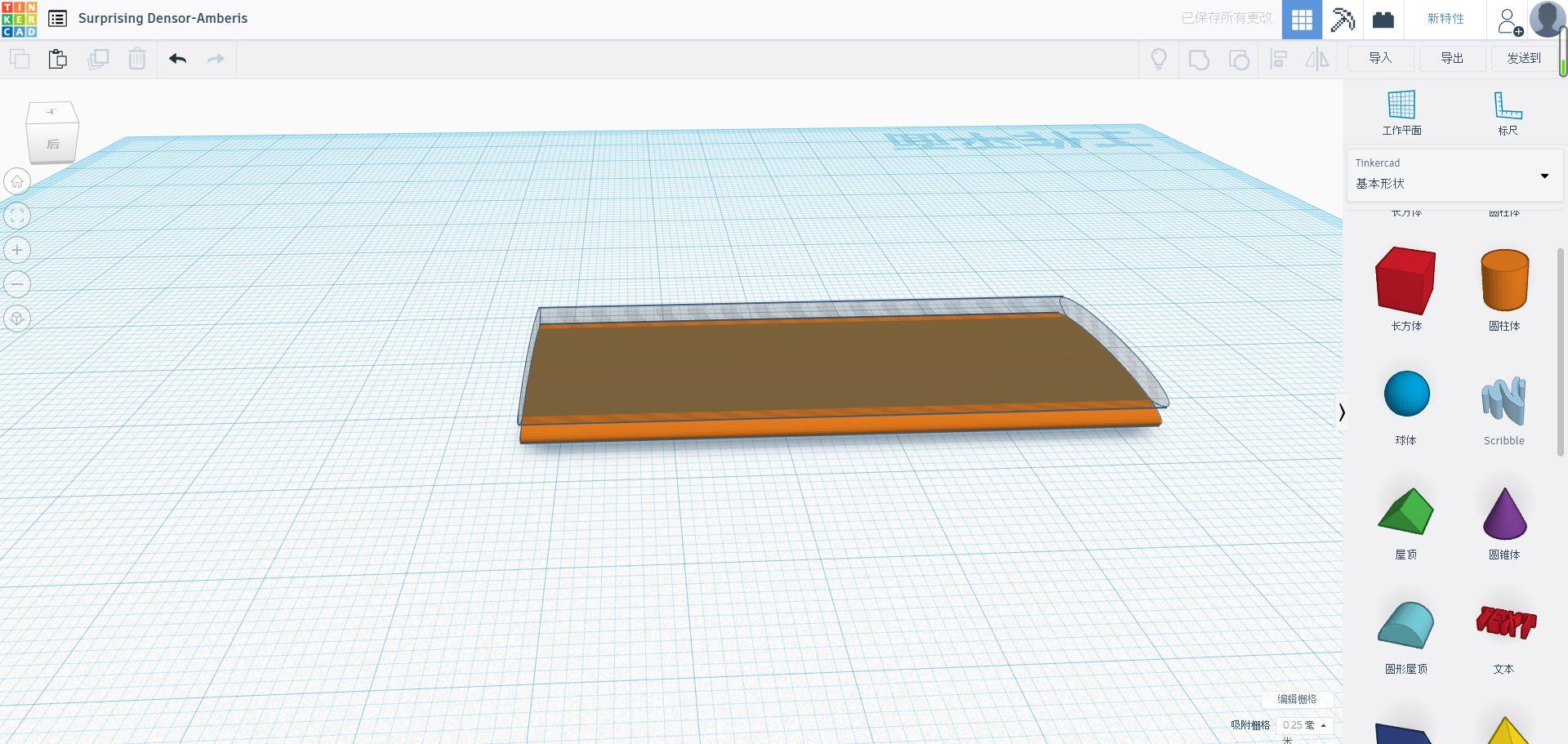Zoom in with the plus button
Viewport: 1568px width, 744px height.
click(17, 250)
